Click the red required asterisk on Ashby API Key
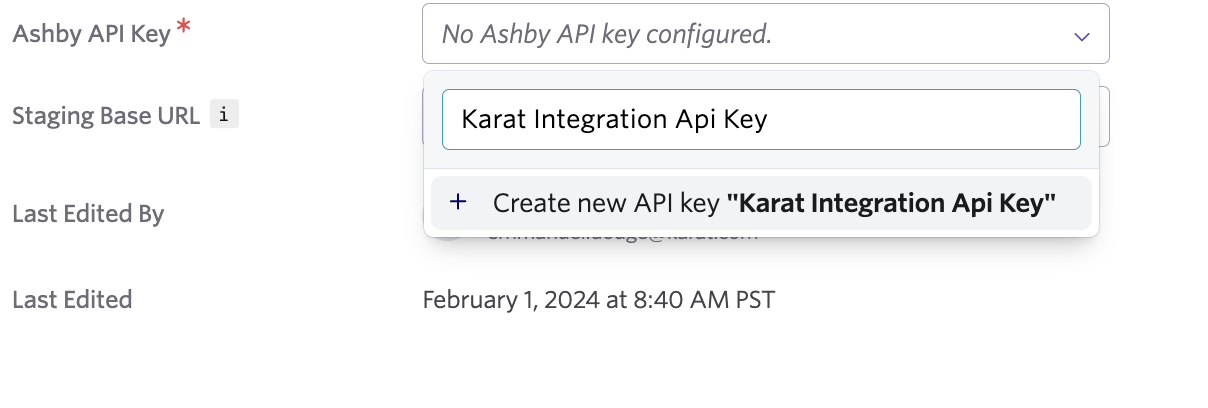This screenshot has width=1208, height=408. coord(184,28)
